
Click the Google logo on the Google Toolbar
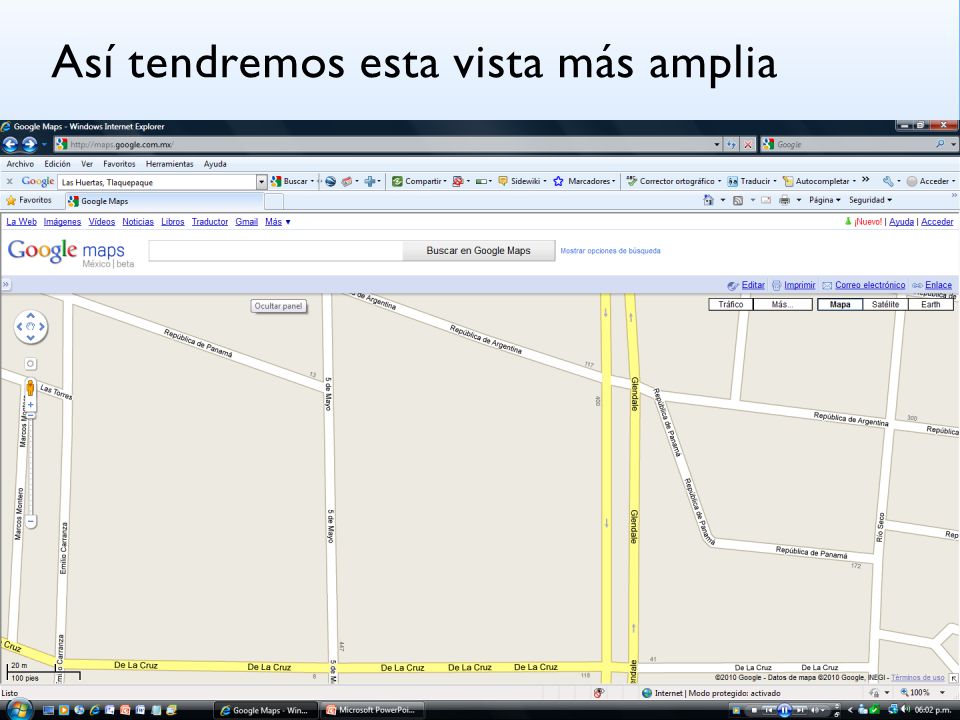[x=38, y=181]
